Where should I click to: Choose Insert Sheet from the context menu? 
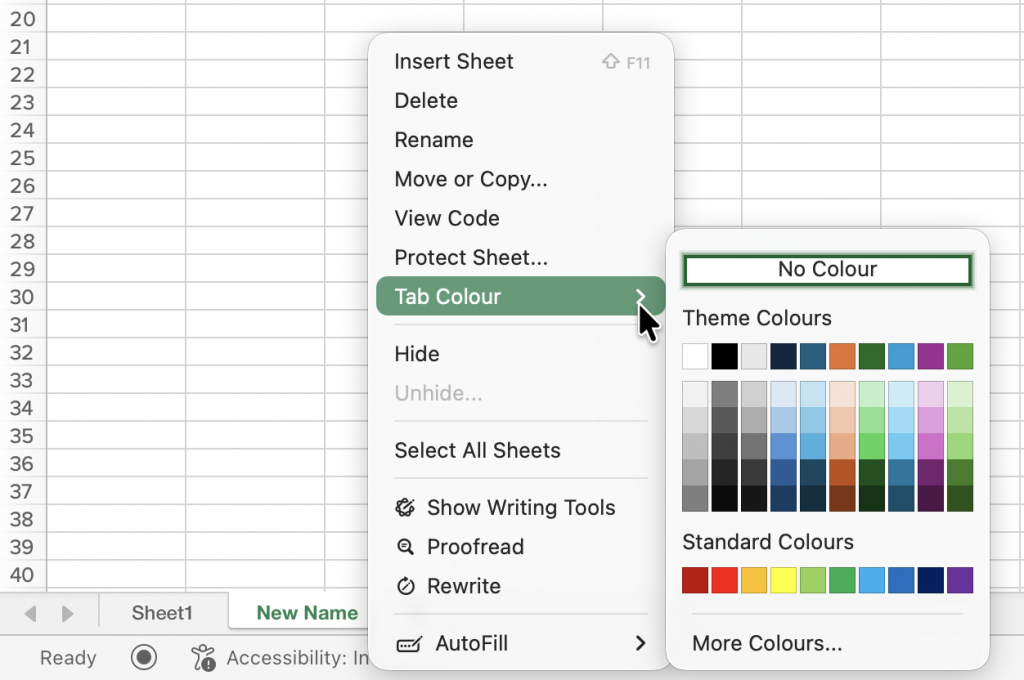(x=454, y=62)
